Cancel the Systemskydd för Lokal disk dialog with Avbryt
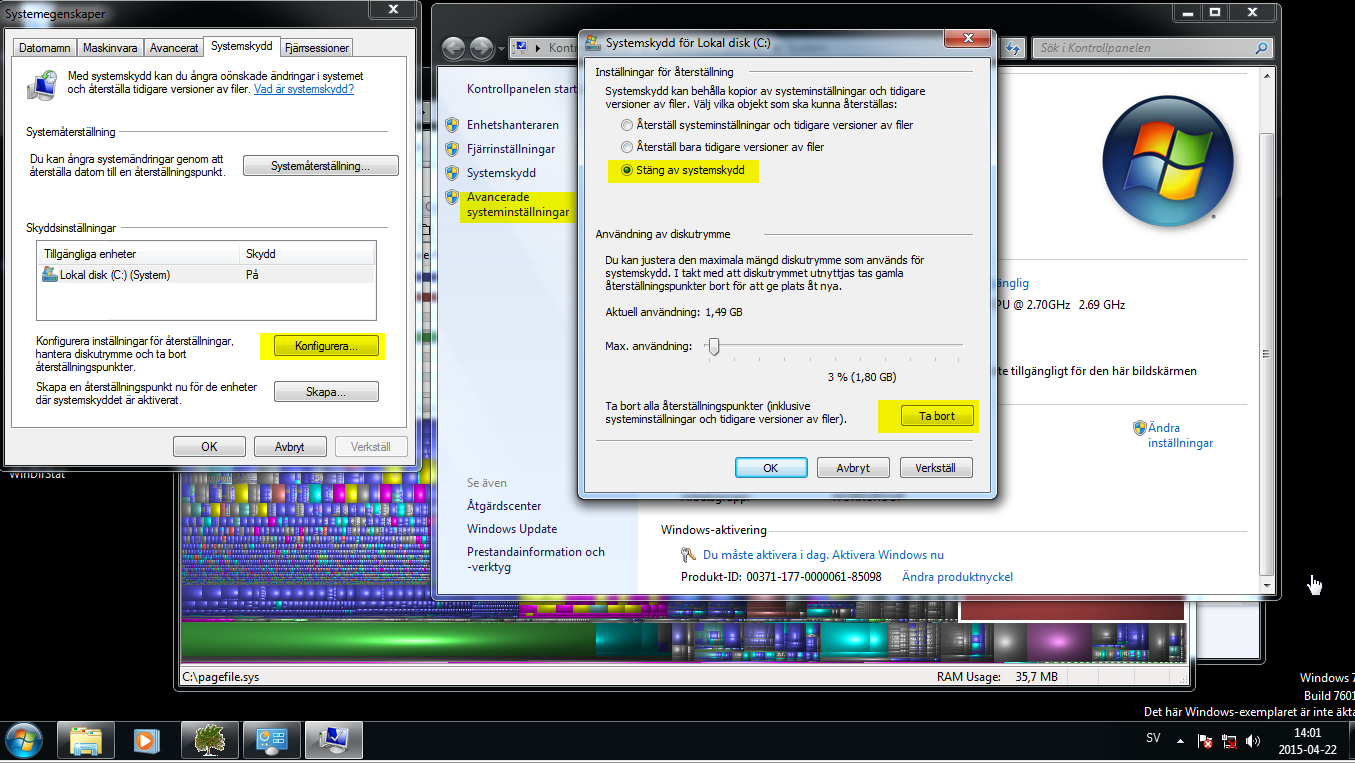 click(853, 467)
